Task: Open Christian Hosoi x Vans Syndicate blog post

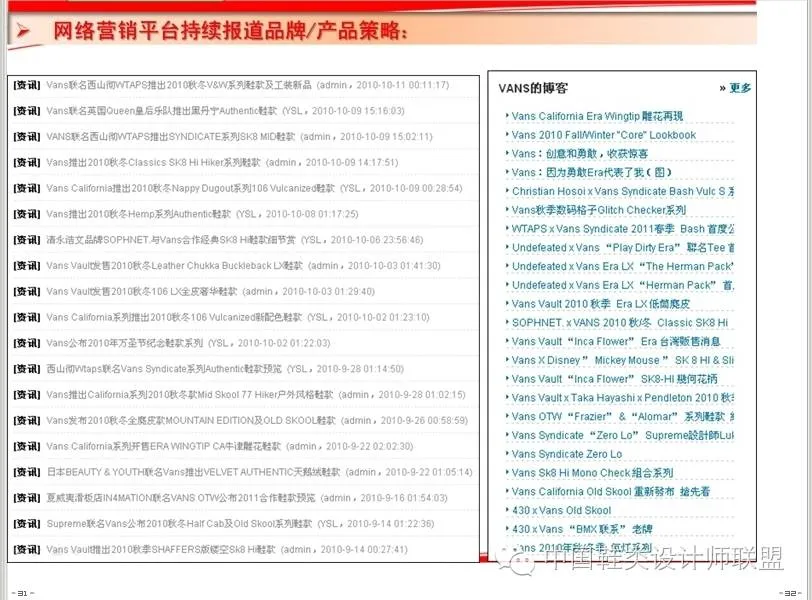Action: click(x=623, y=191)
